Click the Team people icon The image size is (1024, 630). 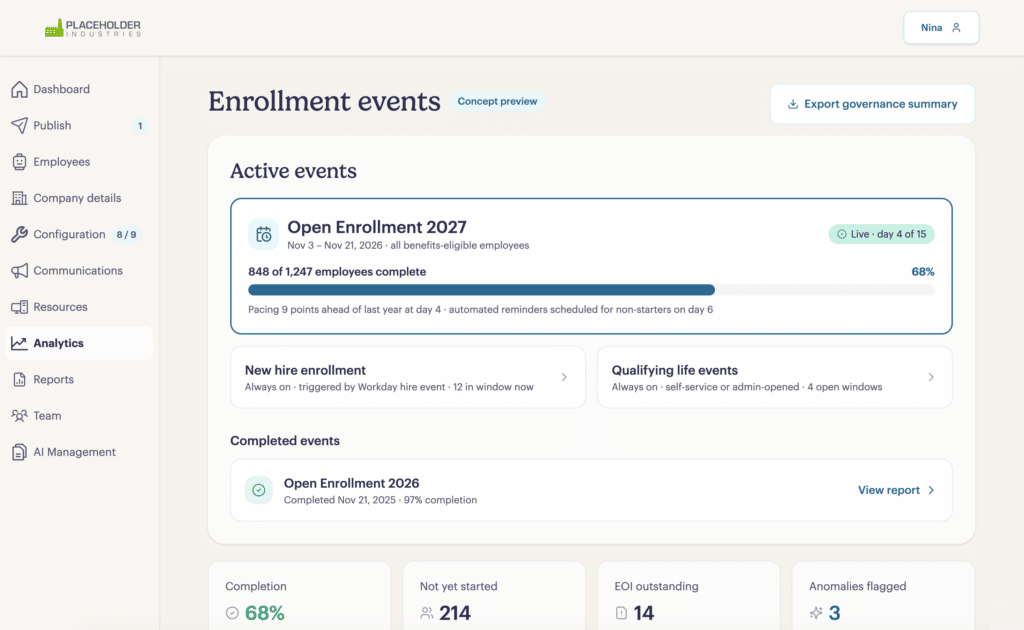[x=20, y=416]
